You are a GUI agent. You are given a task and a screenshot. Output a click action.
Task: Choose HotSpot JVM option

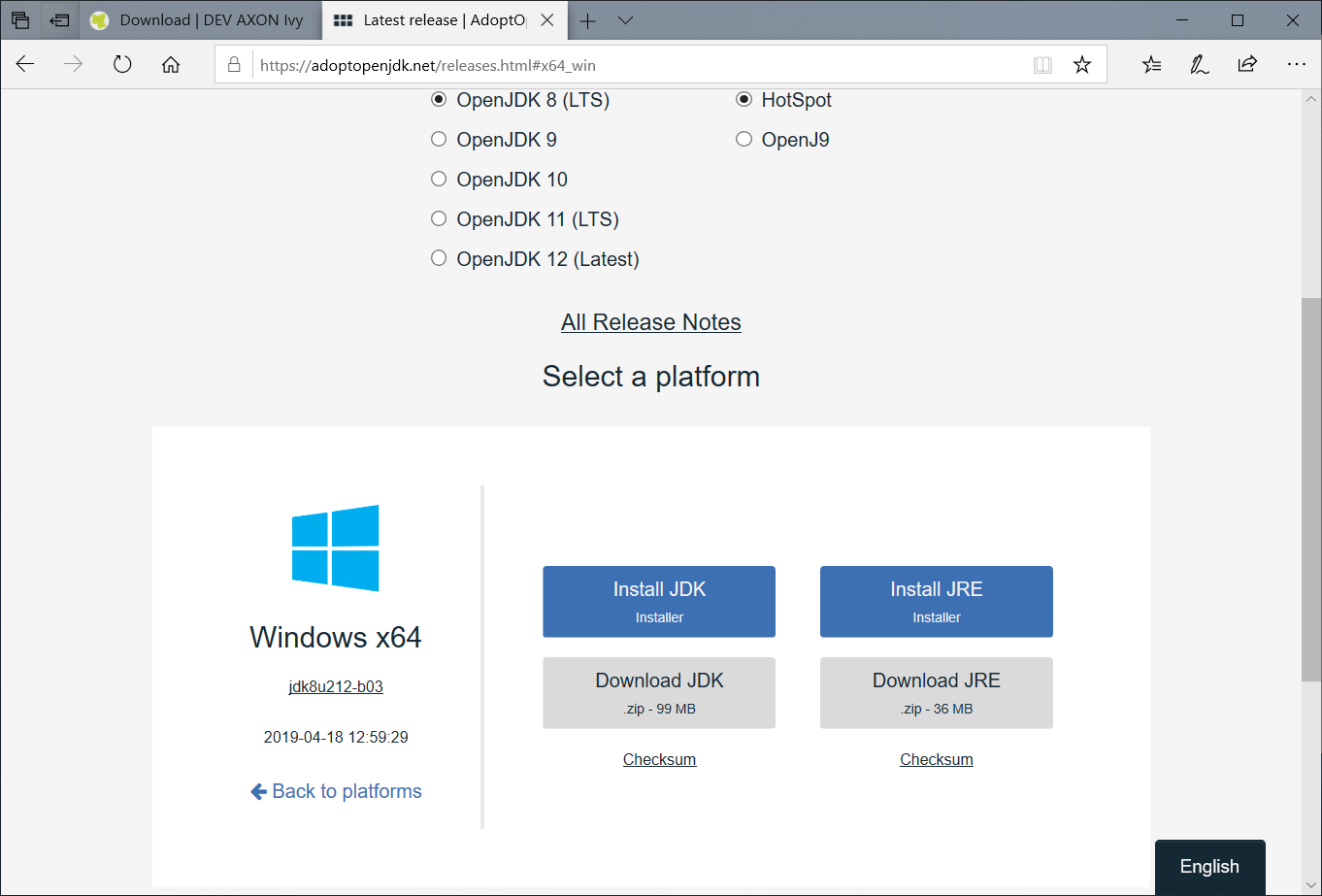[x=744, y=99]
